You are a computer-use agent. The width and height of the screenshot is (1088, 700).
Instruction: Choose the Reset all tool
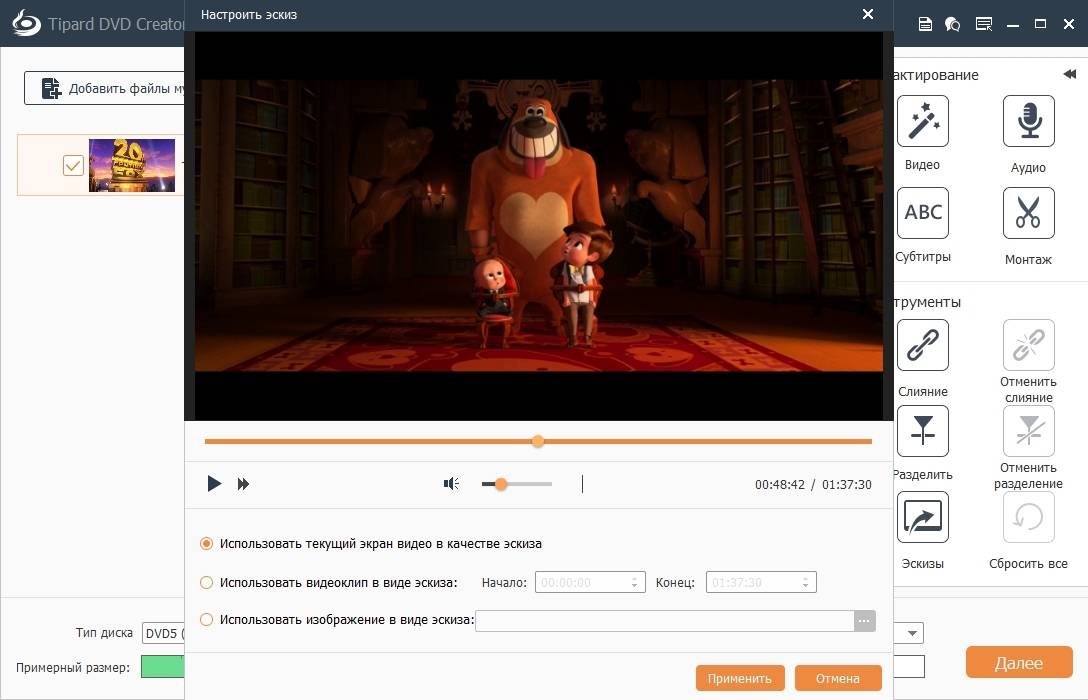[1028, 517]
